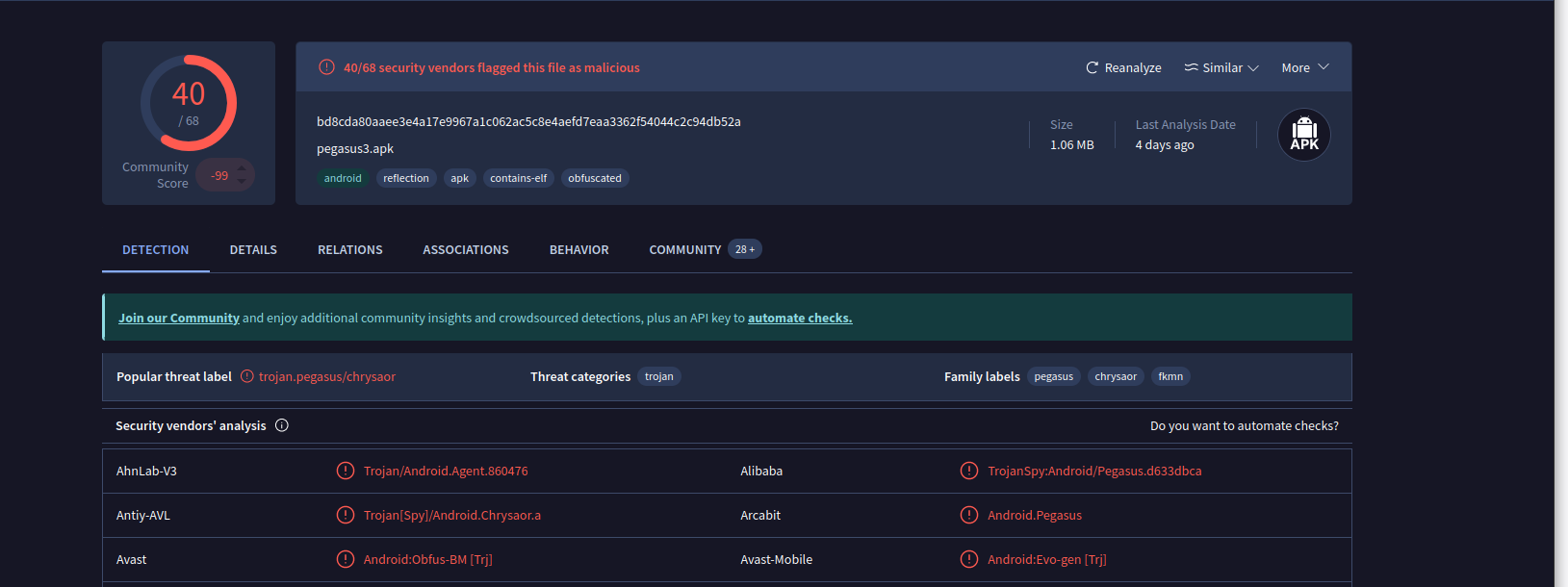Click the Trojan/Android.Agent.860476 detection name
Image resolution: width=1568 pixels, height=587 pixels.
(446, 471)
